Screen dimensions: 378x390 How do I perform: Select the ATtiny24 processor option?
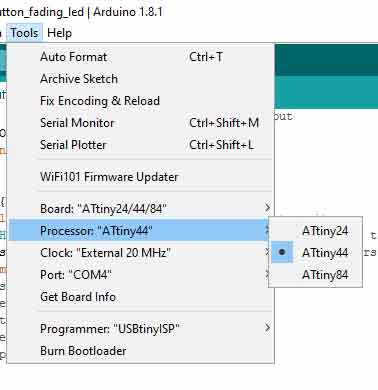point(316,231)
